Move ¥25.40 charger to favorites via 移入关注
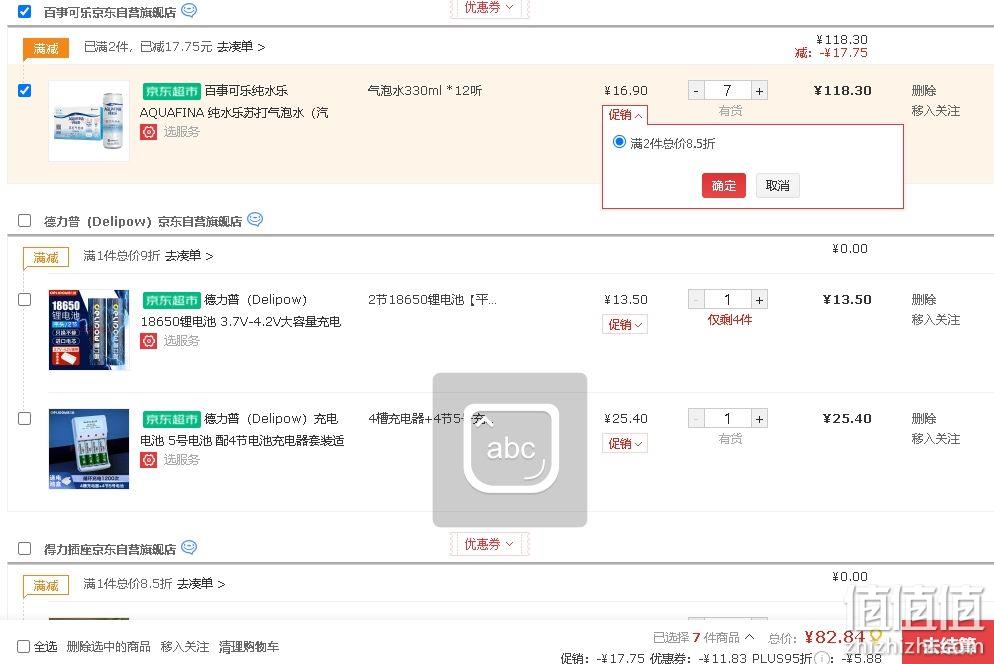Image resolution: width=994 pixels, height=664 pixels. (x=936, y=439)
